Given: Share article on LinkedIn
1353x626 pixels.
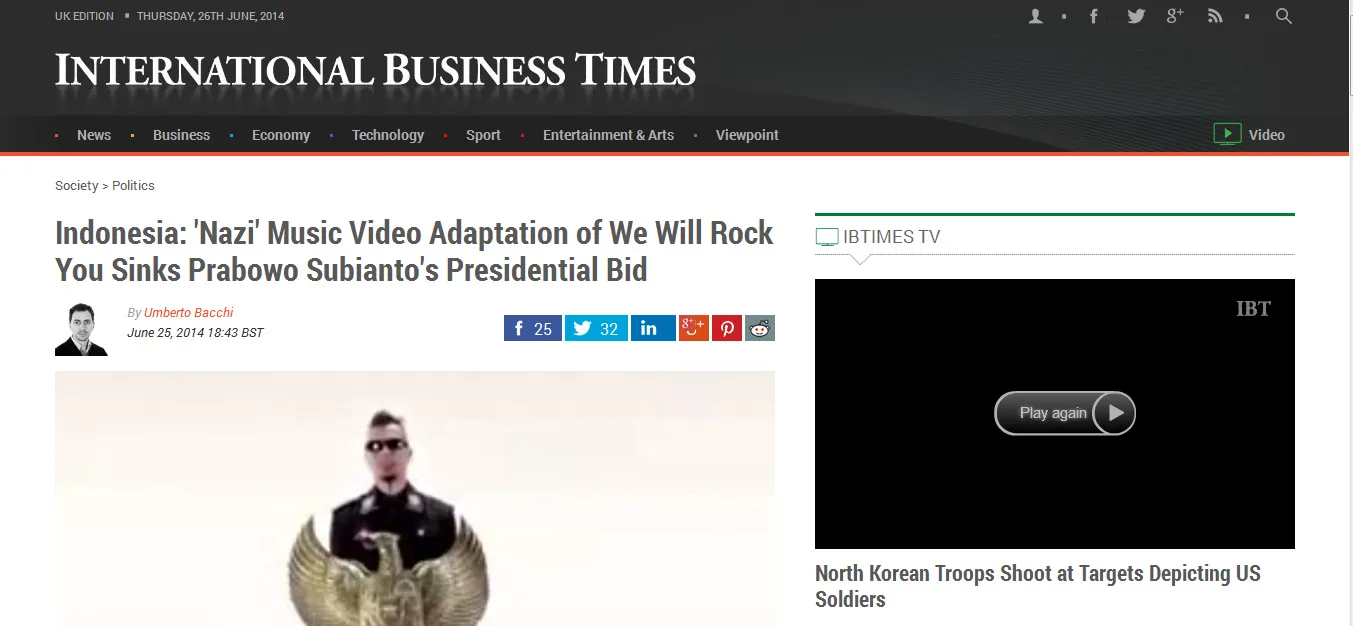Looking at the screenshot, I should 653,328.
